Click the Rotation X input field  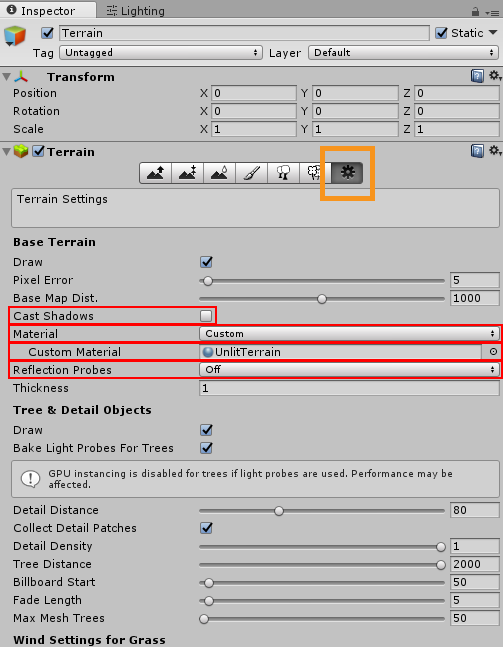[x=254, y=111]
